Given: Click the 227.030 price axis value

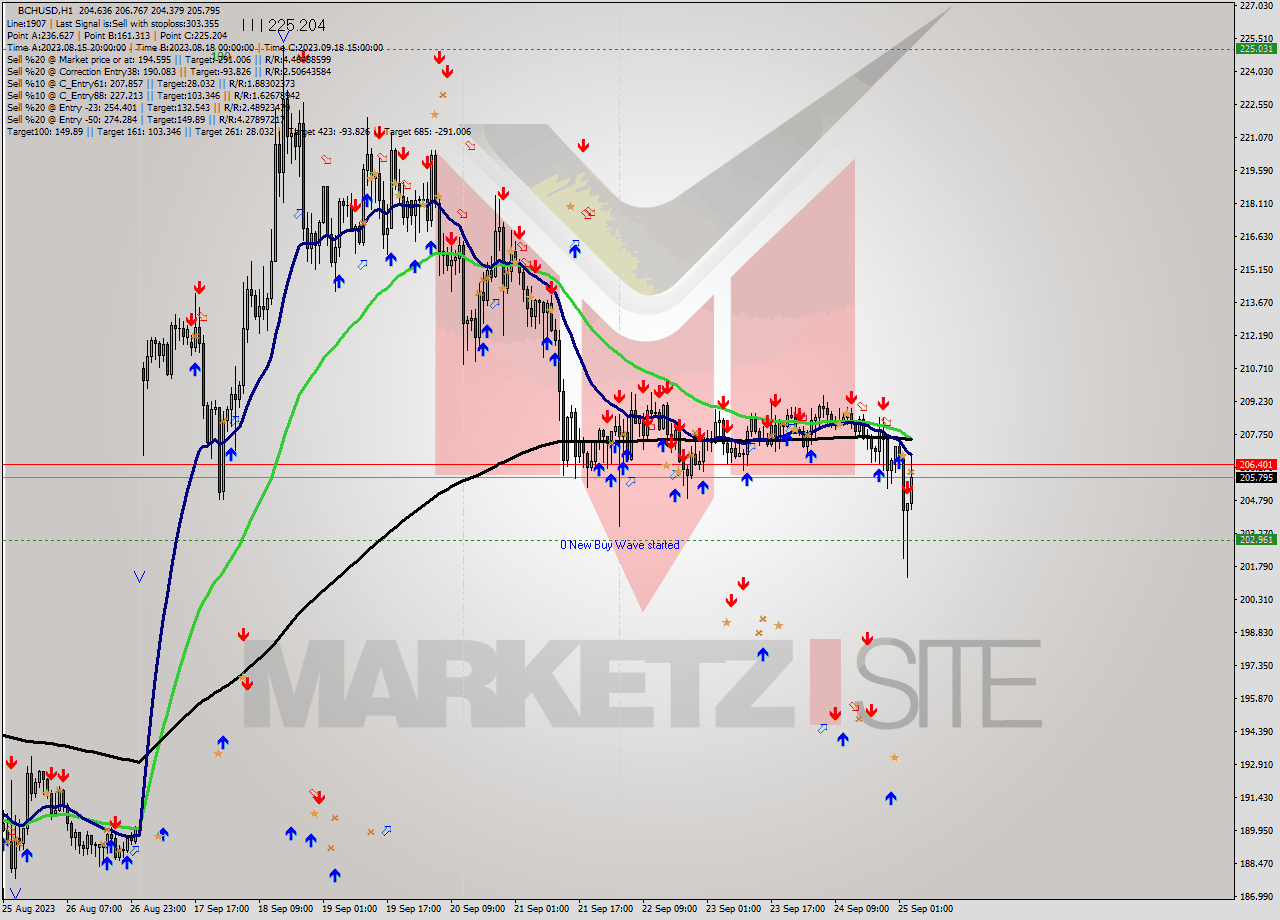Looking at the screenshot, I should (1256, 6).
